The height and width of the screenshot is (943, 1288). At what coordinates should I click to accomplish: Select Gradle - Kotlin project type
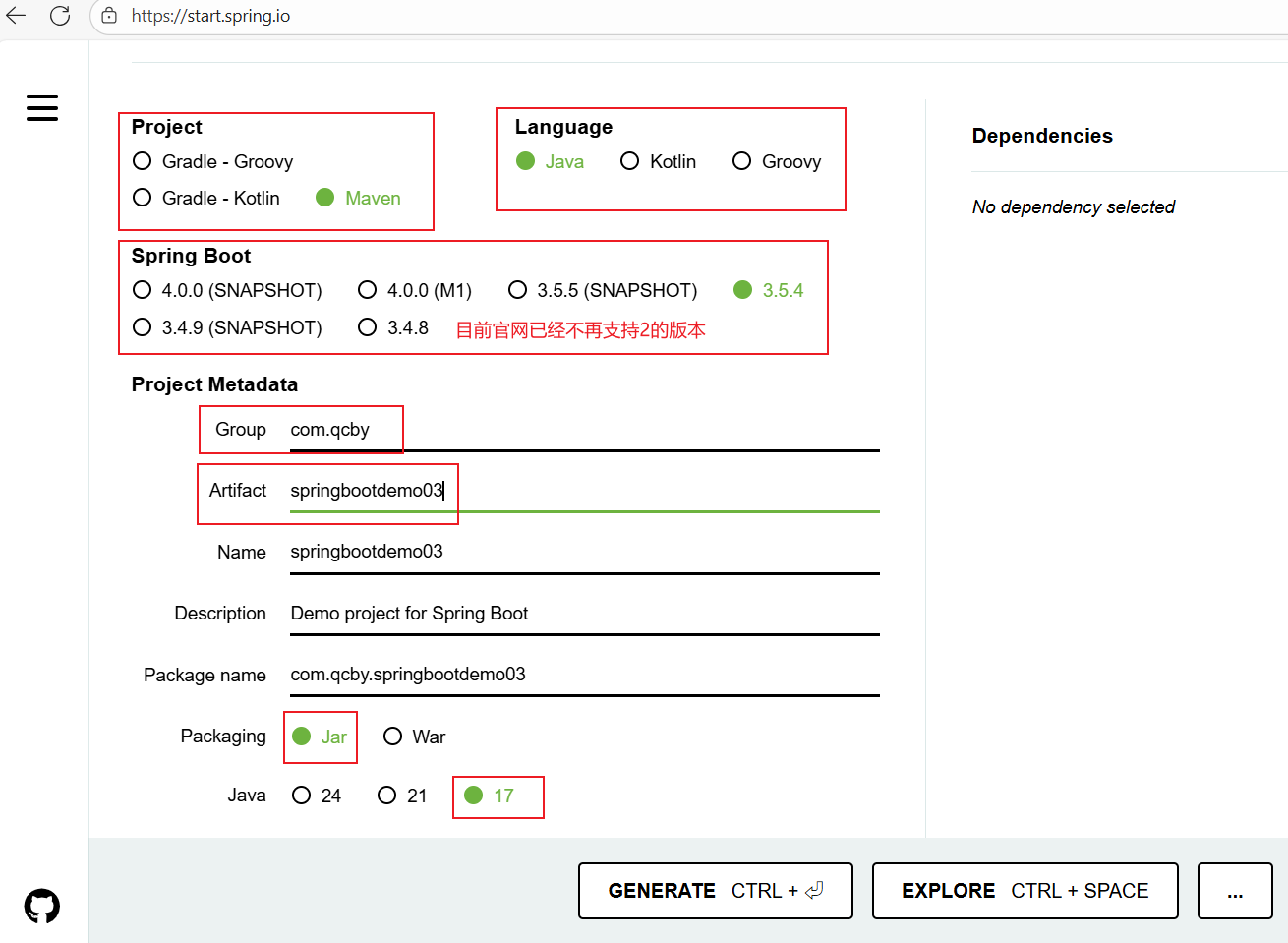tap(206, 198)
